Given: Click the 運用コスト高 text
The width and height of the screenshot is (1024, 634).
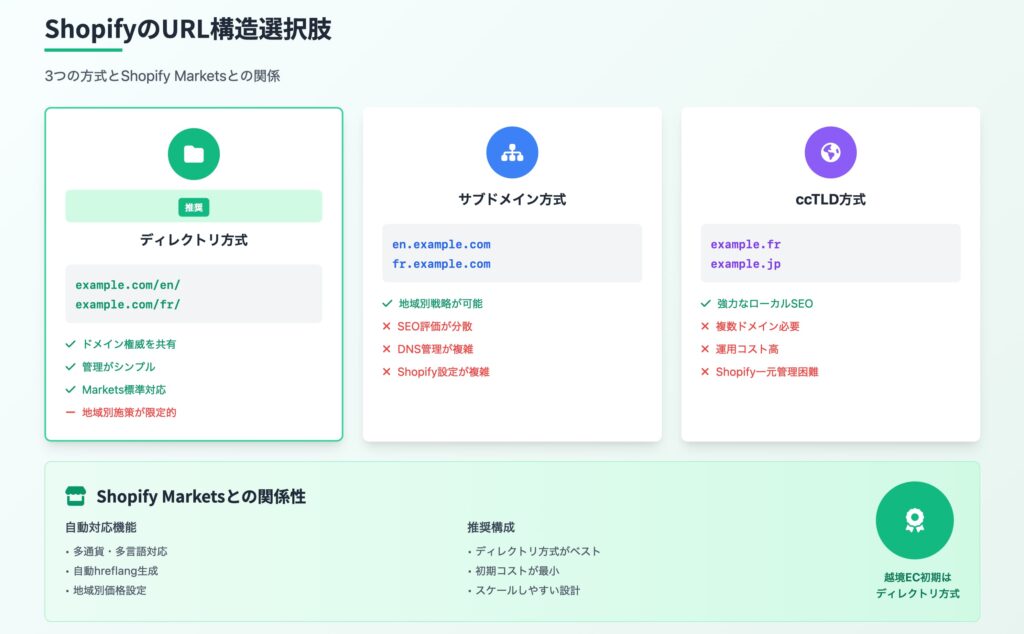Looking at the screenshot, I should point(747,349).
